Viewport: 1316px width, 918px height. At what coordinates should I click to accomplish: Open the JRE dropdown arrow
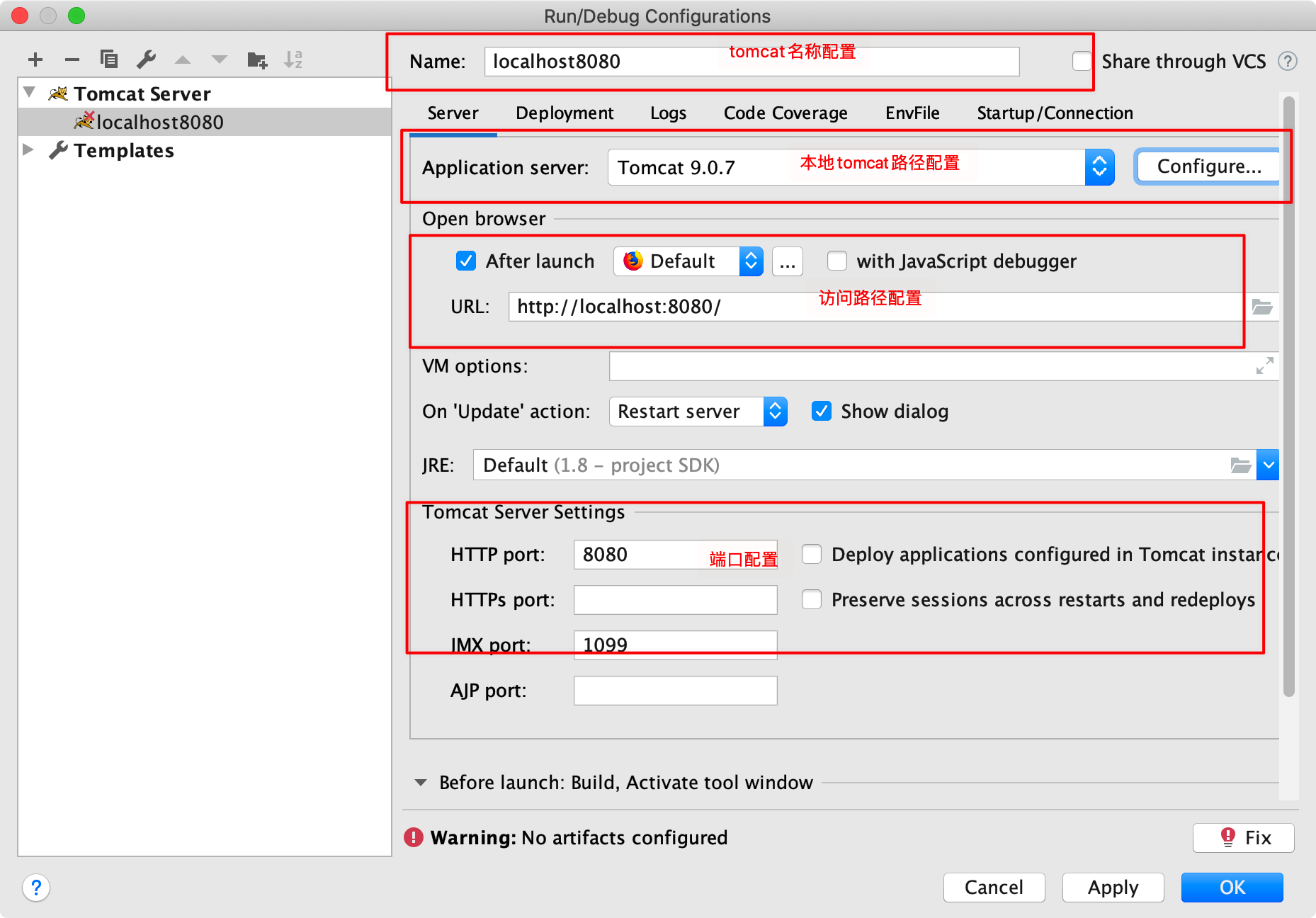click(x=1268, y=465)
